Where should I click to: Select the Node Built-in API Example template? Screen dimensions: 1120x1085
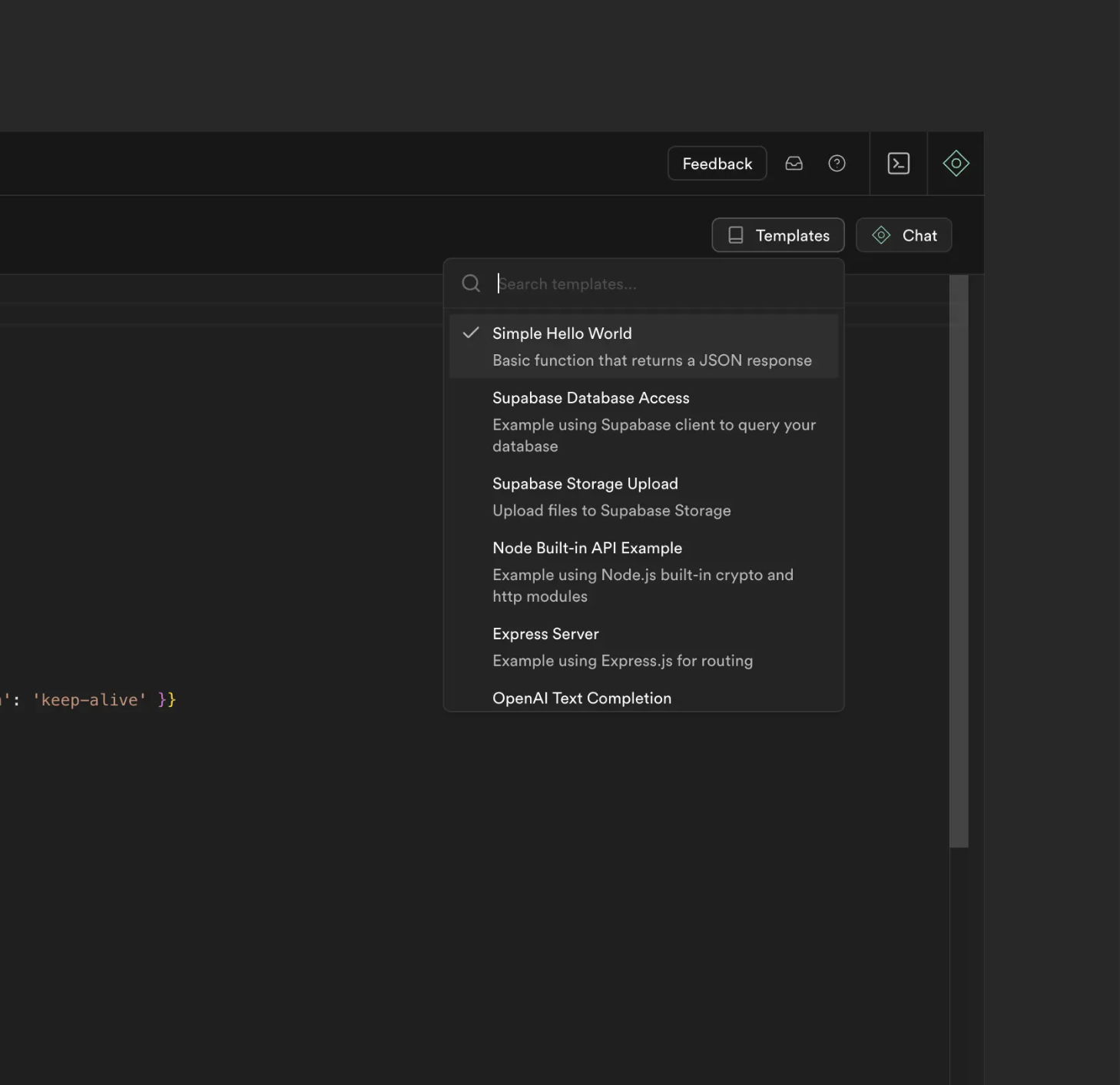click(x=644, y=572)
